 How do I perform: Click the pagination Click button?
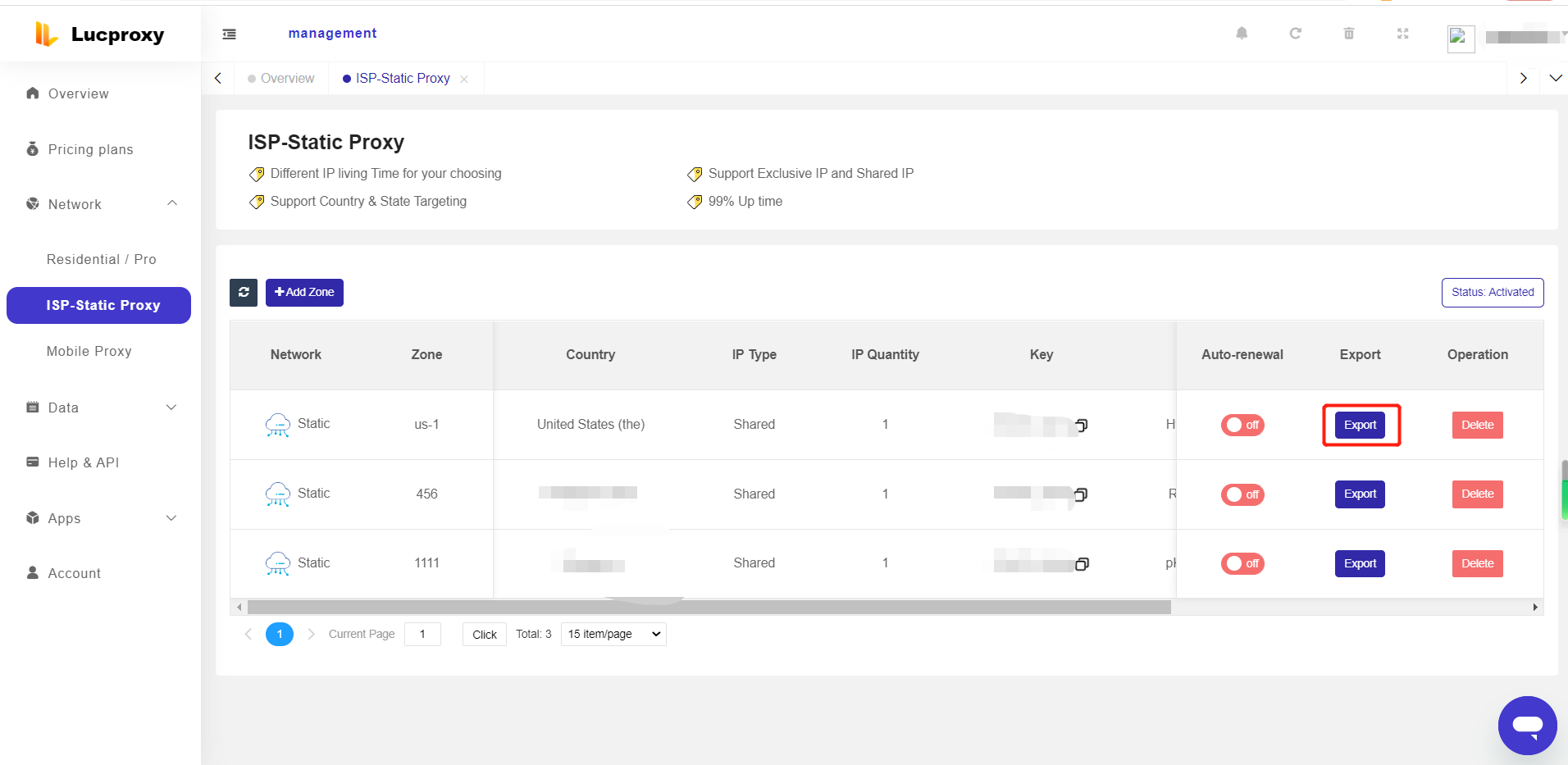click(485, 635)
